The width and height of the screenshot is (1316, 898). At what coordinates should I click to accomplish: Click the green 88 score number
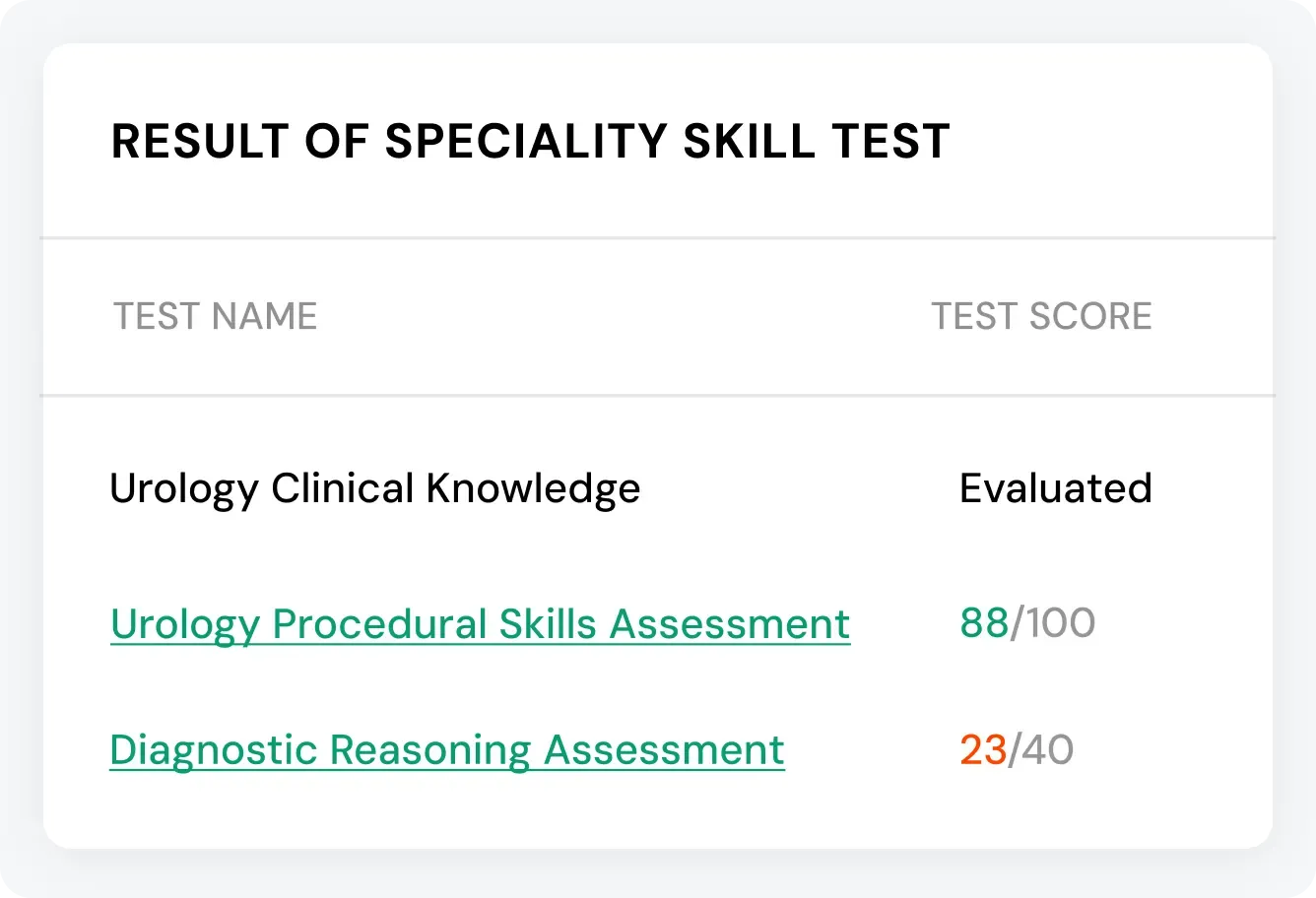pyautogui.click(x=984, y=623)
